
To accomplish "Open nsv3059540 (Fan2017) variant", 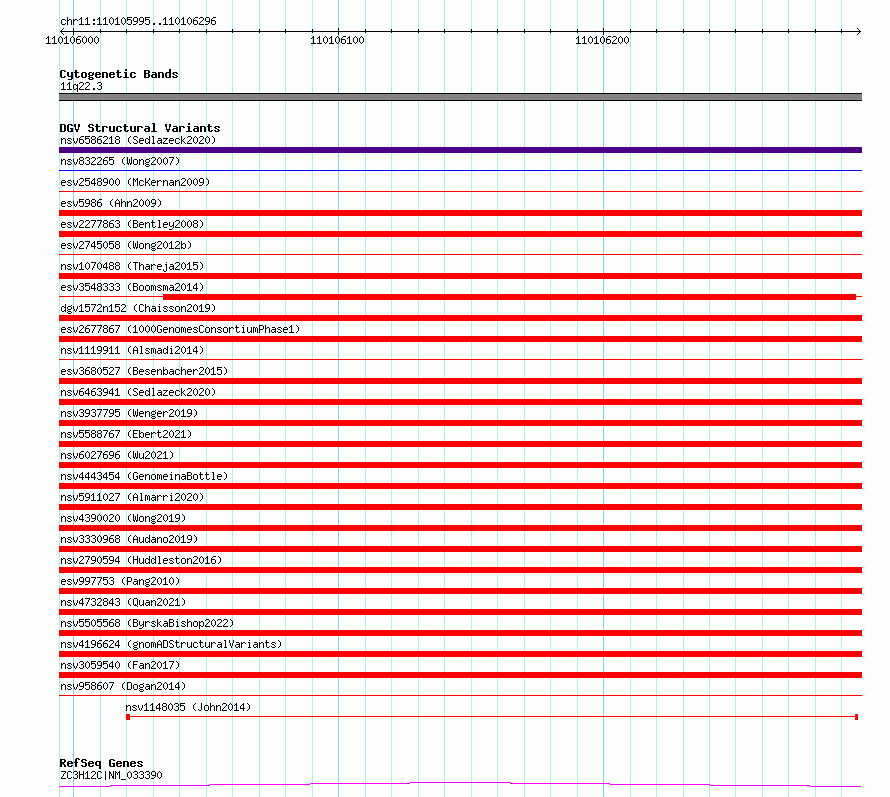I will pos(120,665).
